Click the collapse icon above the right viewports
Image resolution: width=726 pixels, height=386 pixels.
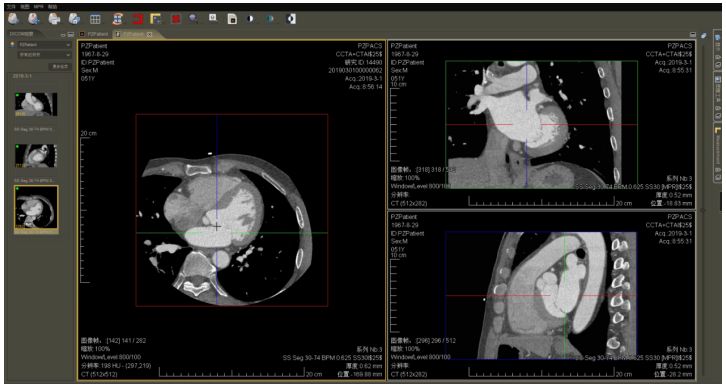click(x=693, y=35)
